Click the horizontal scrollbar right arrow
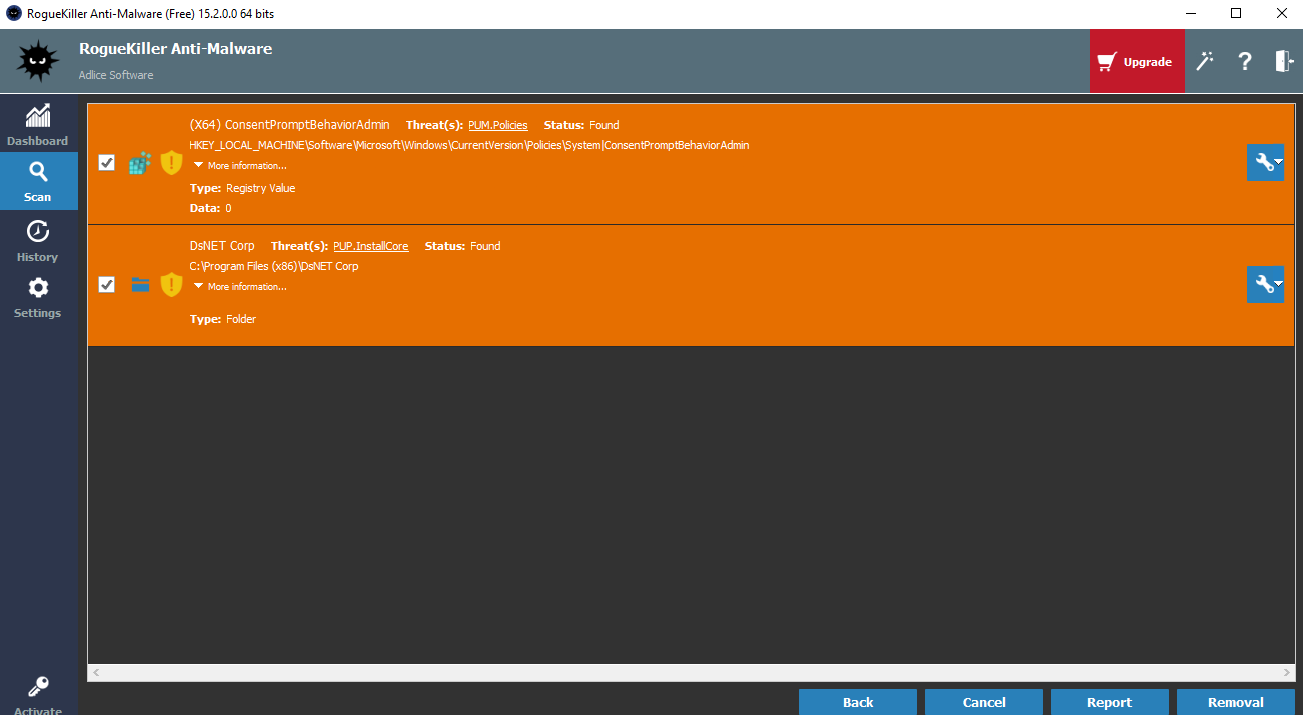Screen dimensions: 1303x715 click(1286, 673)
